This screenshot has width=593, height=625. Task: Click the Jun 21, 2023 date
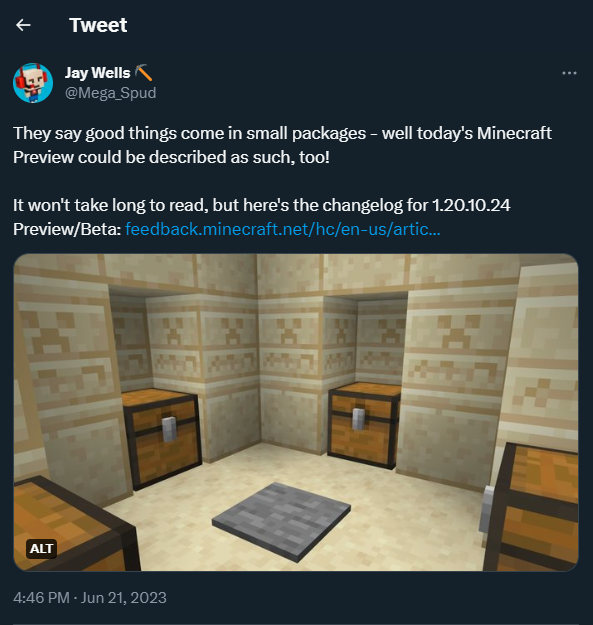[x=124, y=597]
